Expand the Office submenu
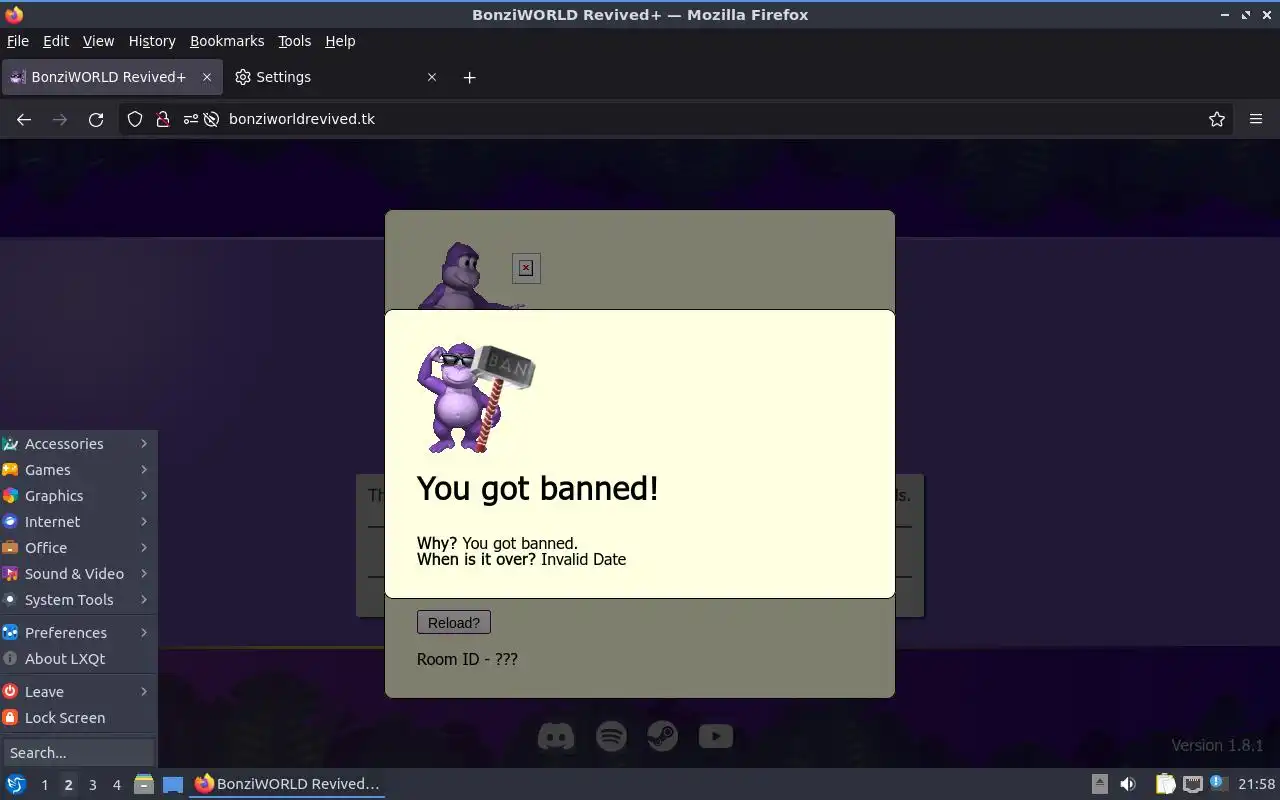 coord(79,548)
